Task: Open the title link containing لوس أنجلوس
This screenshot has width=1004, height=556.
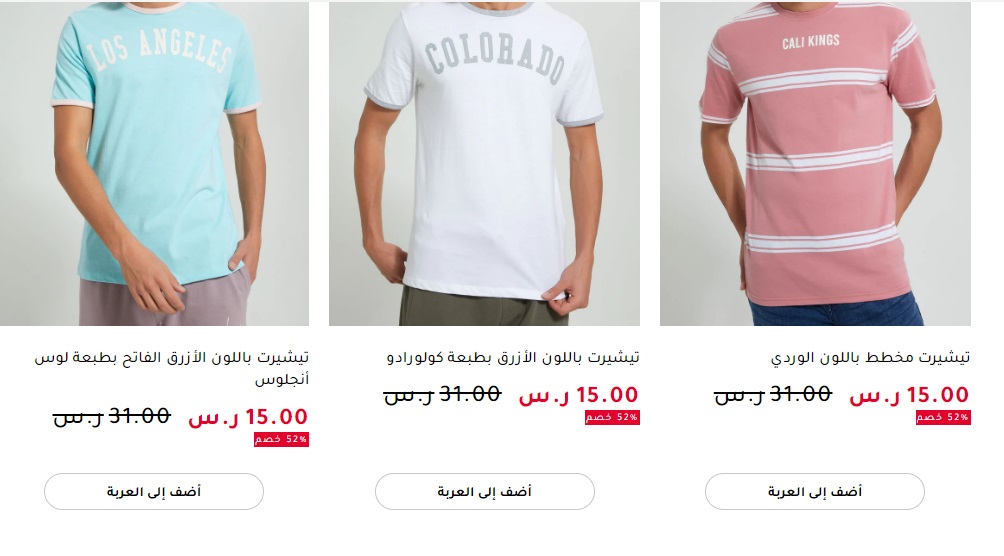Action: 172,368
